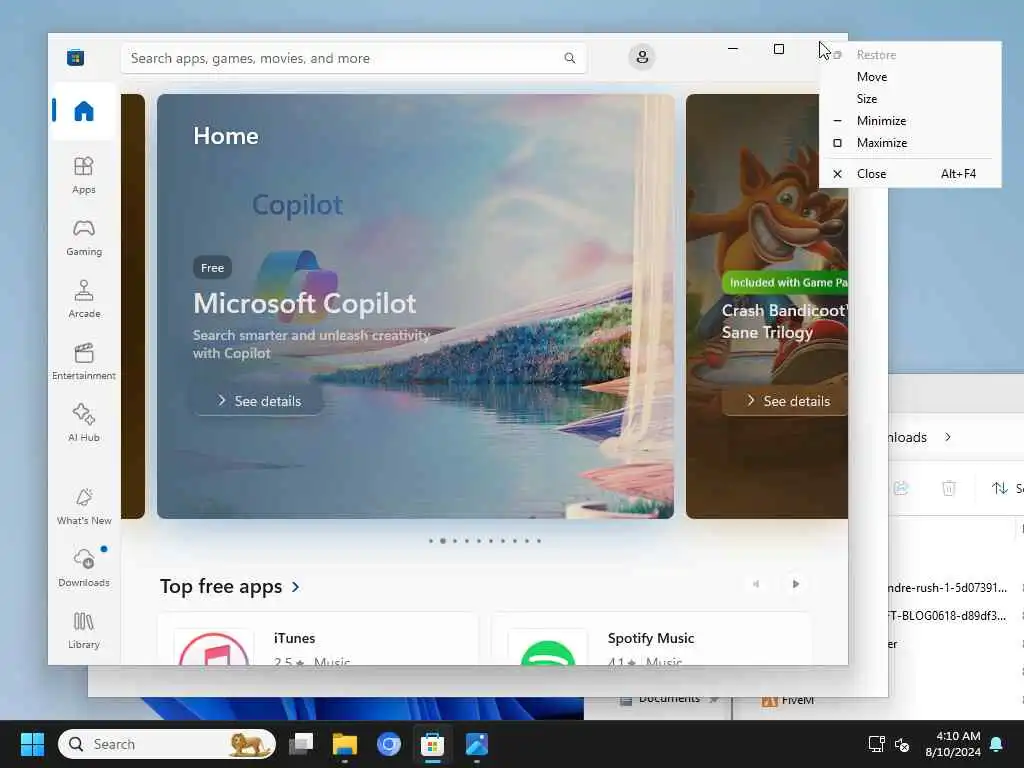
Task: Click the search magnifier icon in Store
Action: pyautogui.click(x=569, y=58)
